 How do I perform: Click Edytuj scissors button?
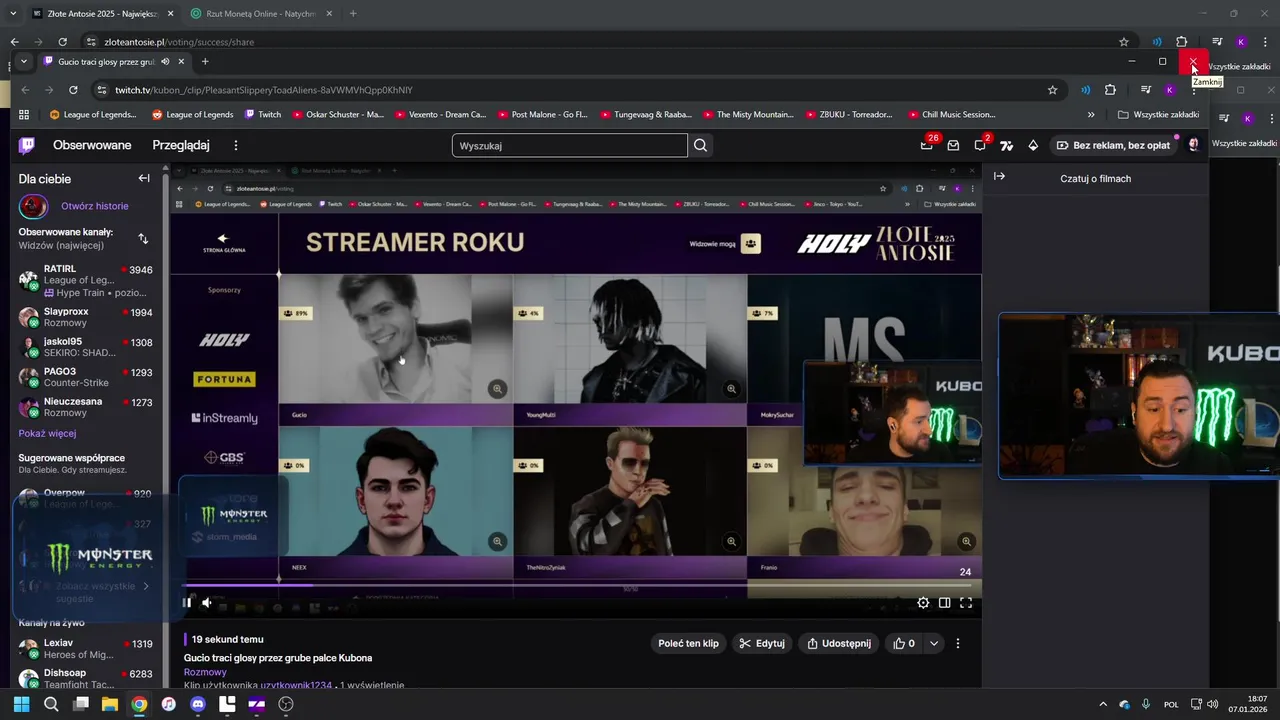[x=762, y=643]
